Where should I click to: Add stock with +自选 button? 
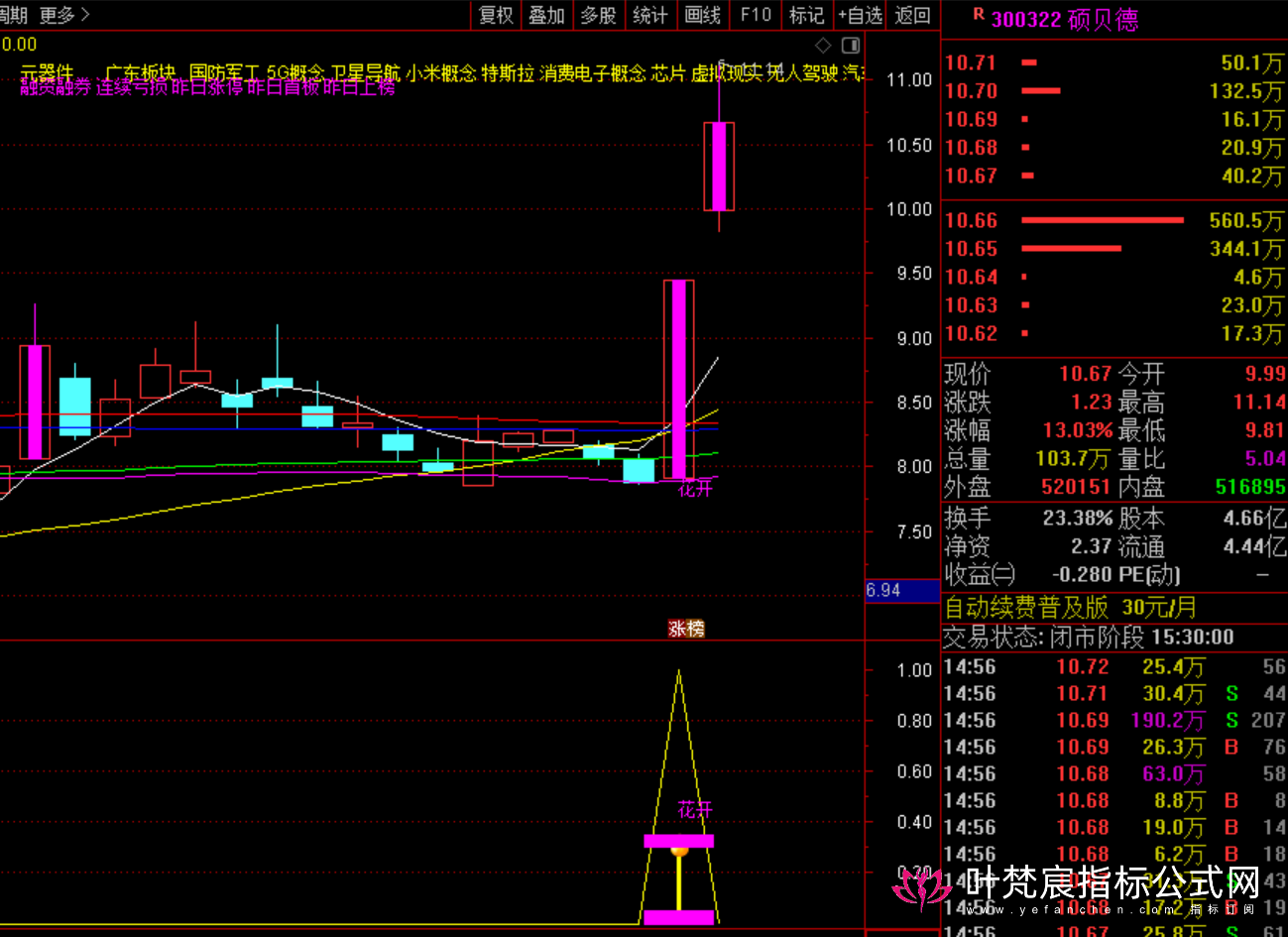[x=860, y=15]
